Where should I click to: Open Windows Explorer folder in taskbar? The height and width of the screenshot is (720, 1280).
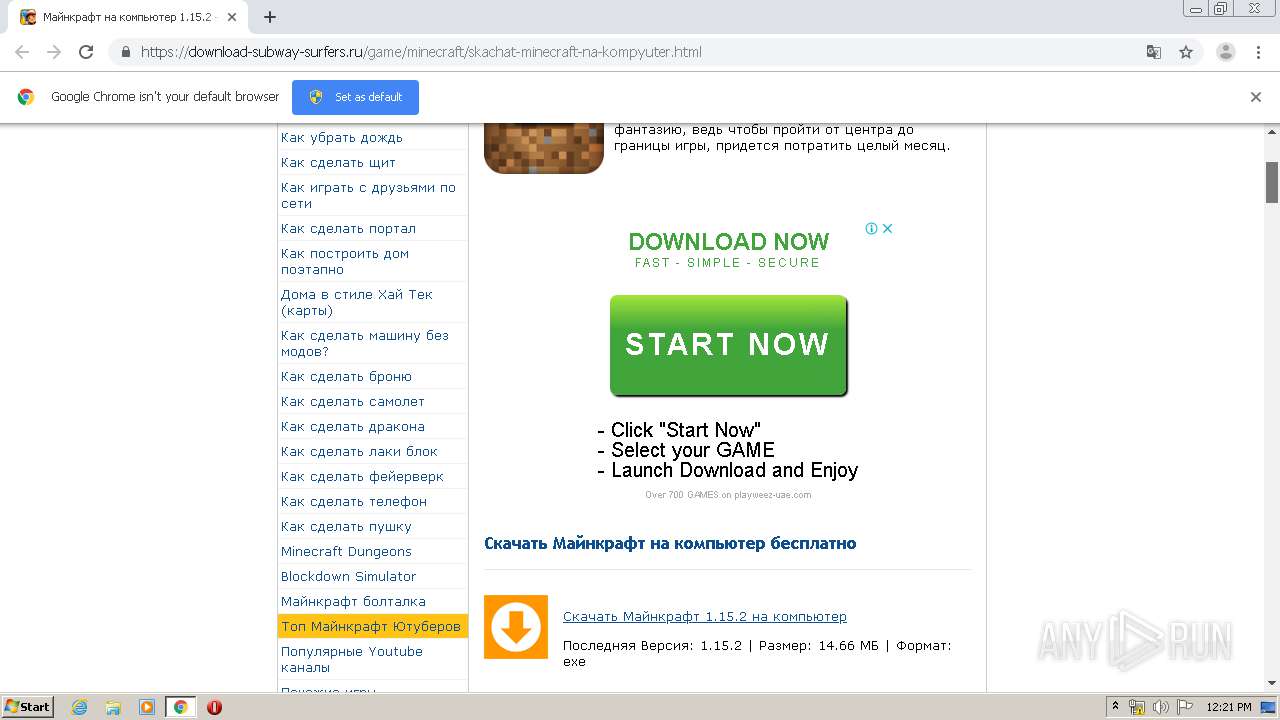tap(113, 707)
